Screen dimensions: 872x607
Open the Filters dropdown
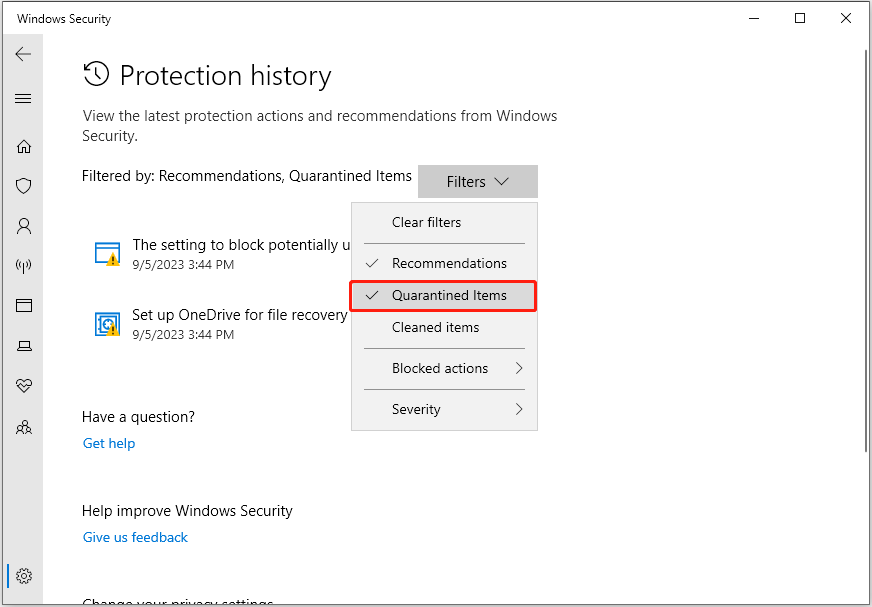tap(477, 181)
